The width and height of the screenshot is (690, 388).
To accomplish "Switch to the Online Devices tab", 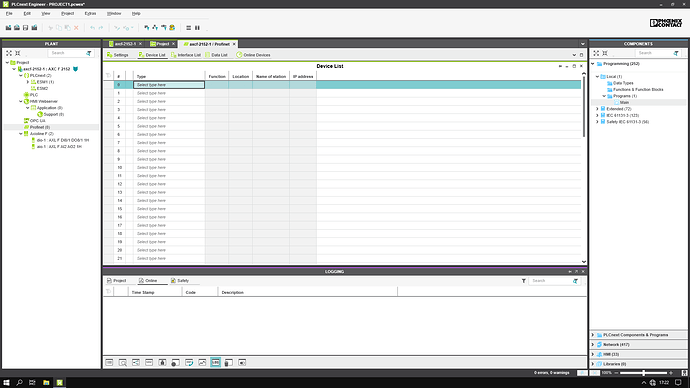I will [x=253, y=55].
